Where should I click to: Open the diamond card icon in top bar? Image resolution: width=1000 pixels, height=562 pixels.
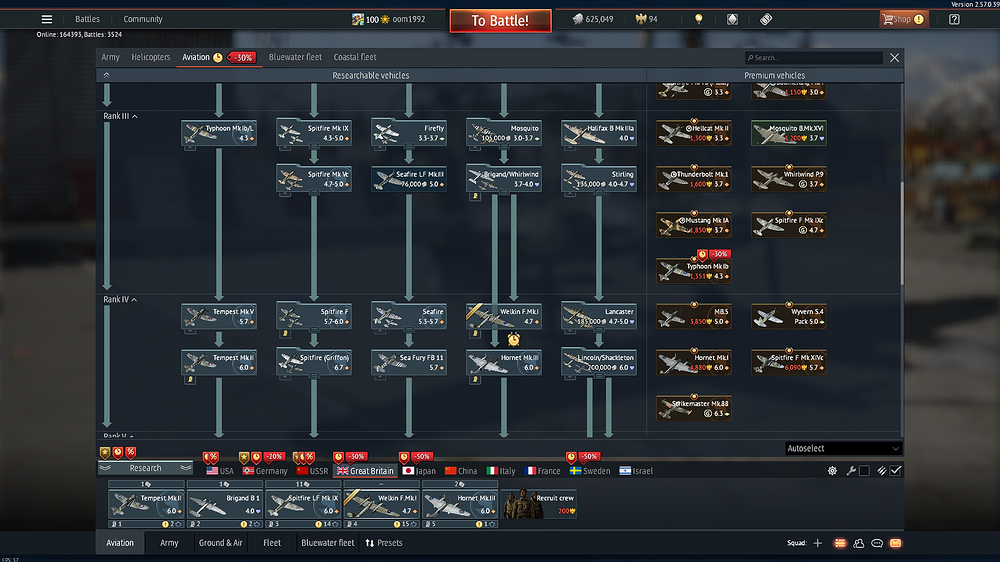point(732,19)
